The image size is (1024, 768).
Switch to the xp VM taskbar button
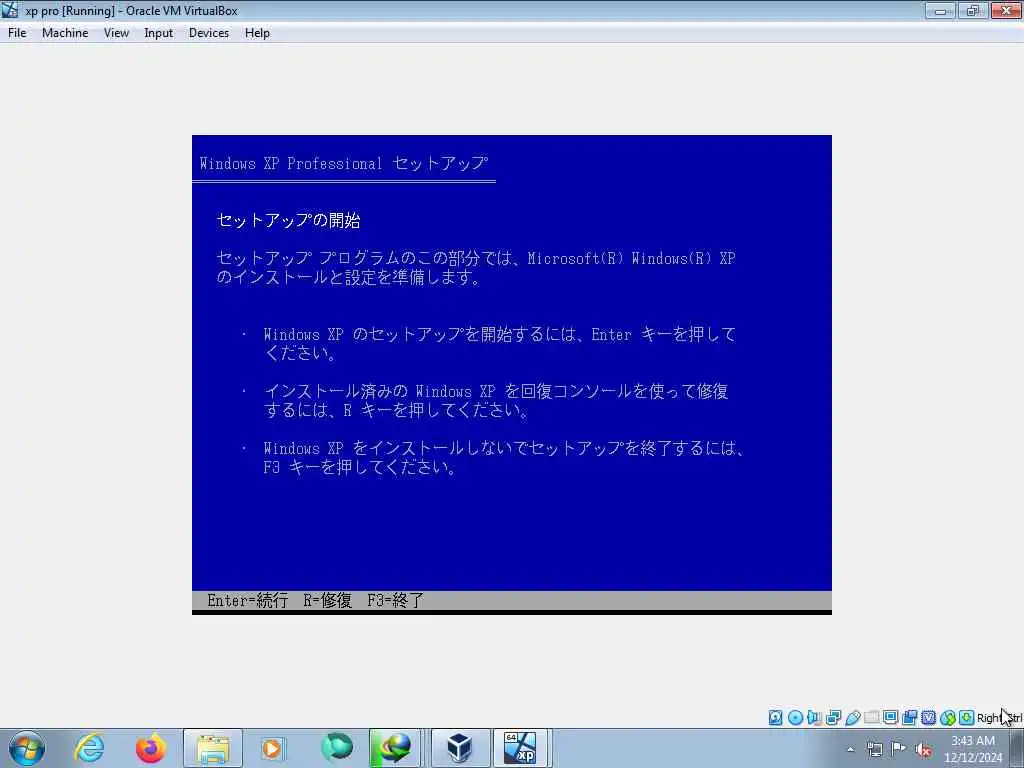click(x=520, y=748)
